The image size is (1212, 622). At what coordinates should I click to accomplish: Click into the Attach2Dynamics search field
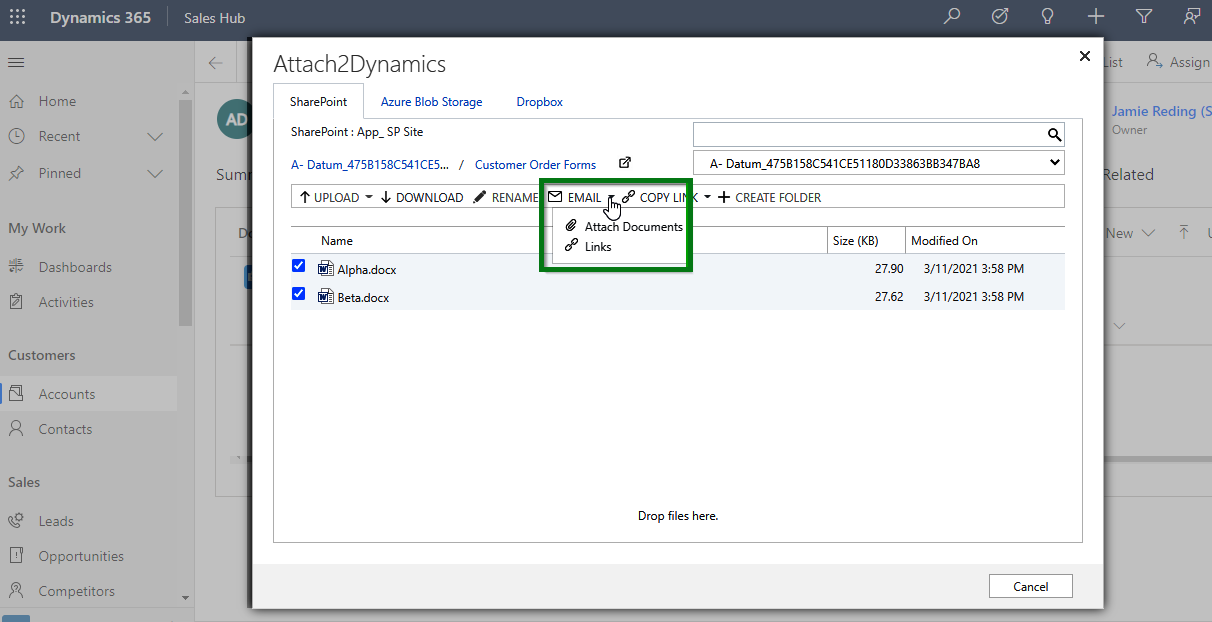click(869, 134)
